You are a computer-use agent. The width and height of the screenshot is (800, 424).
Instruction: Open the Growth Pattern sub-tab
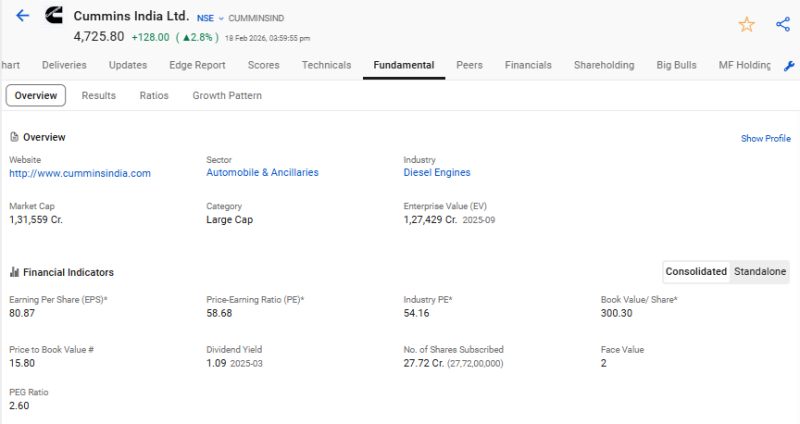tap(227, 96)
